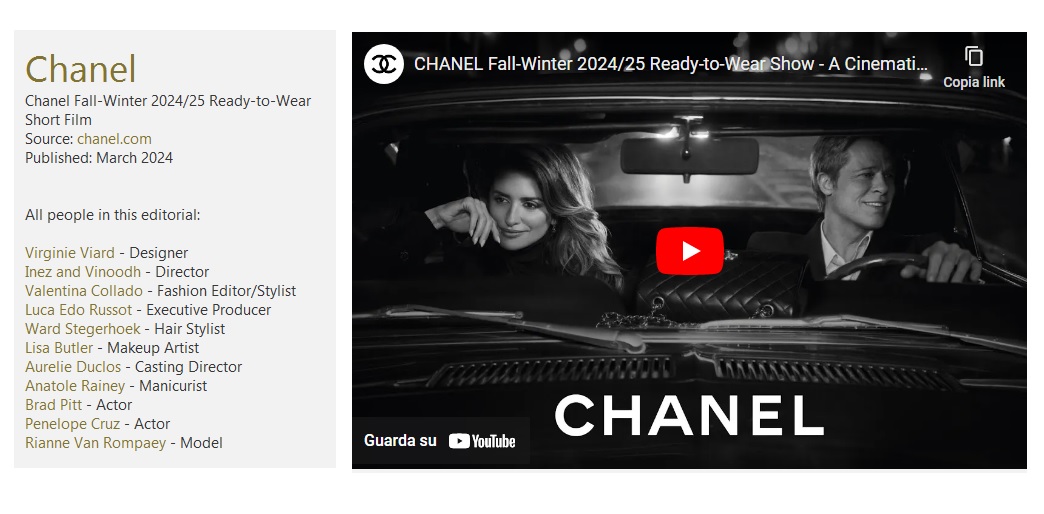The image size is (1044, 514).
Task: Open Lisa Butler makeup artist page
Action: tap(59, 348)
